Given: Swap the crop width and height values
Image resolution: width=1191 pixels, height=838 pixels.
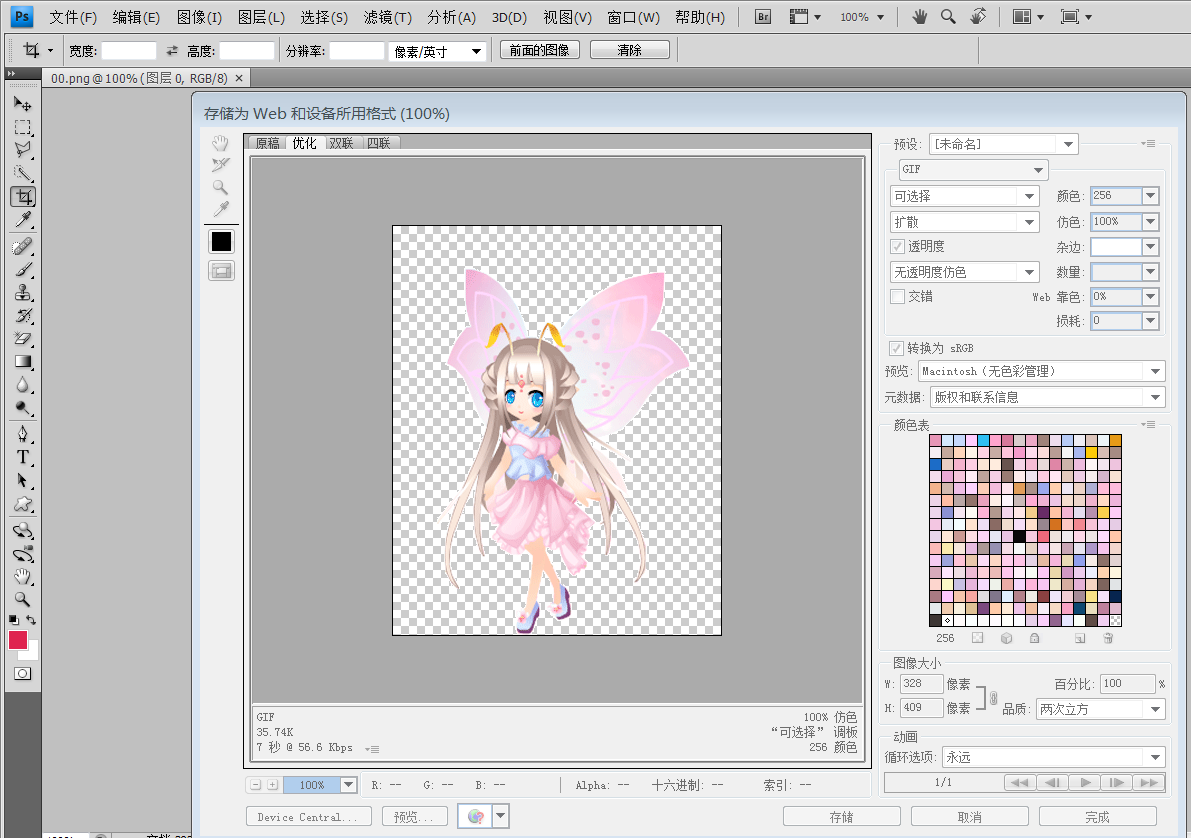Looking at the screenshot, I should pos(172,51).
